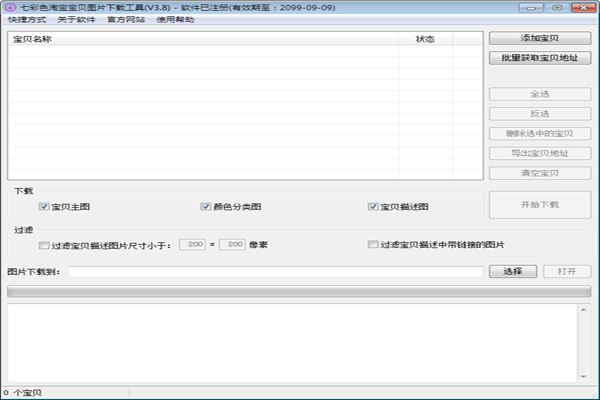Open the 快捷方式 menu

[25, 20]
